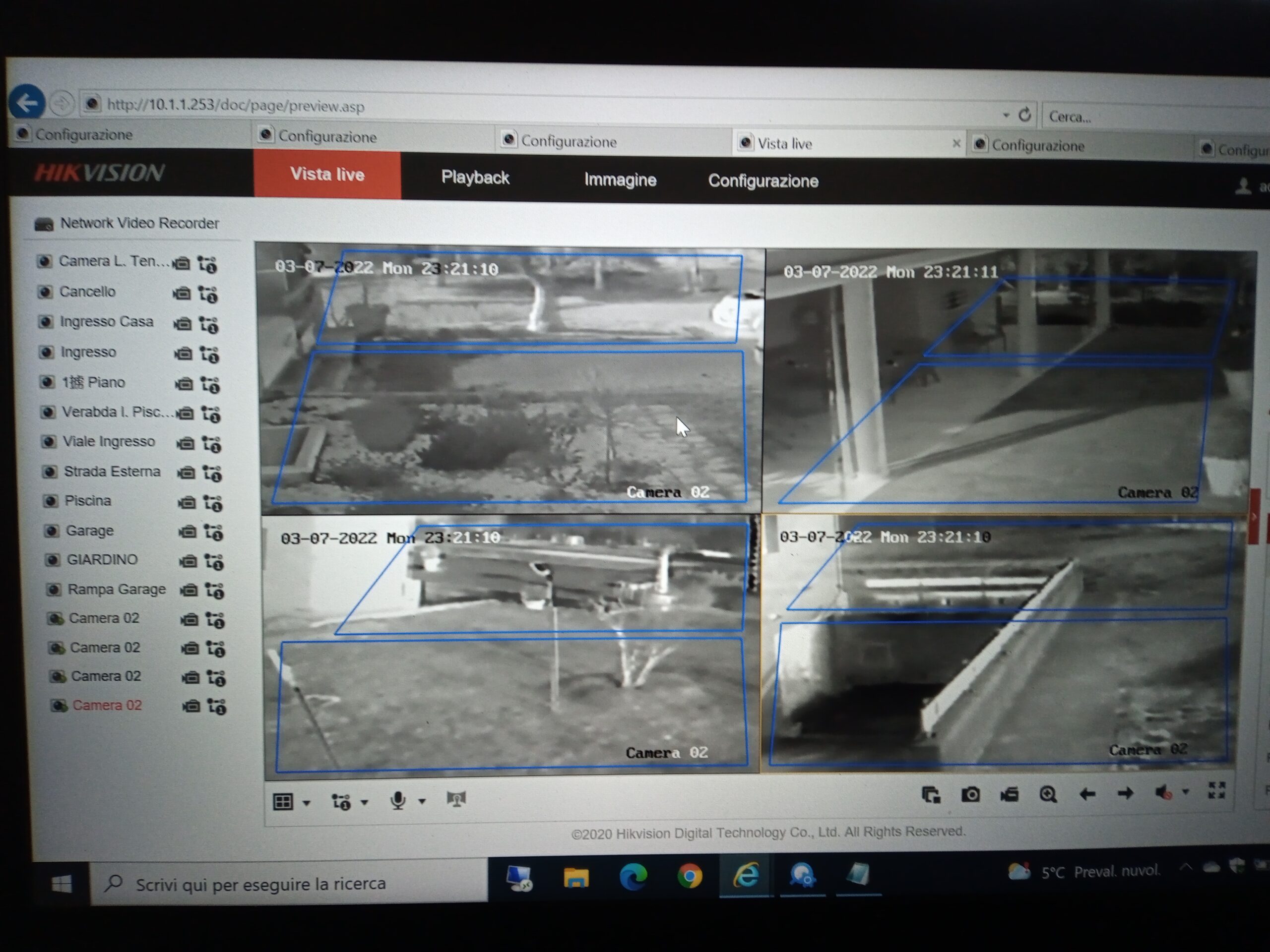
Task: Start recording all channels icon
Action: 1010,795
